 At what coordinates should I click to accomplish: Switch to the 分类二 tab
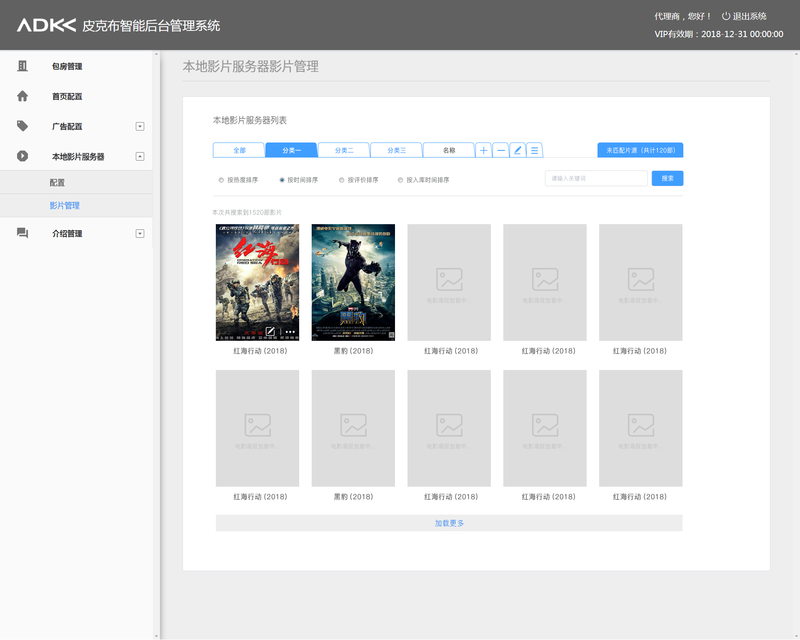click(344, 150)
